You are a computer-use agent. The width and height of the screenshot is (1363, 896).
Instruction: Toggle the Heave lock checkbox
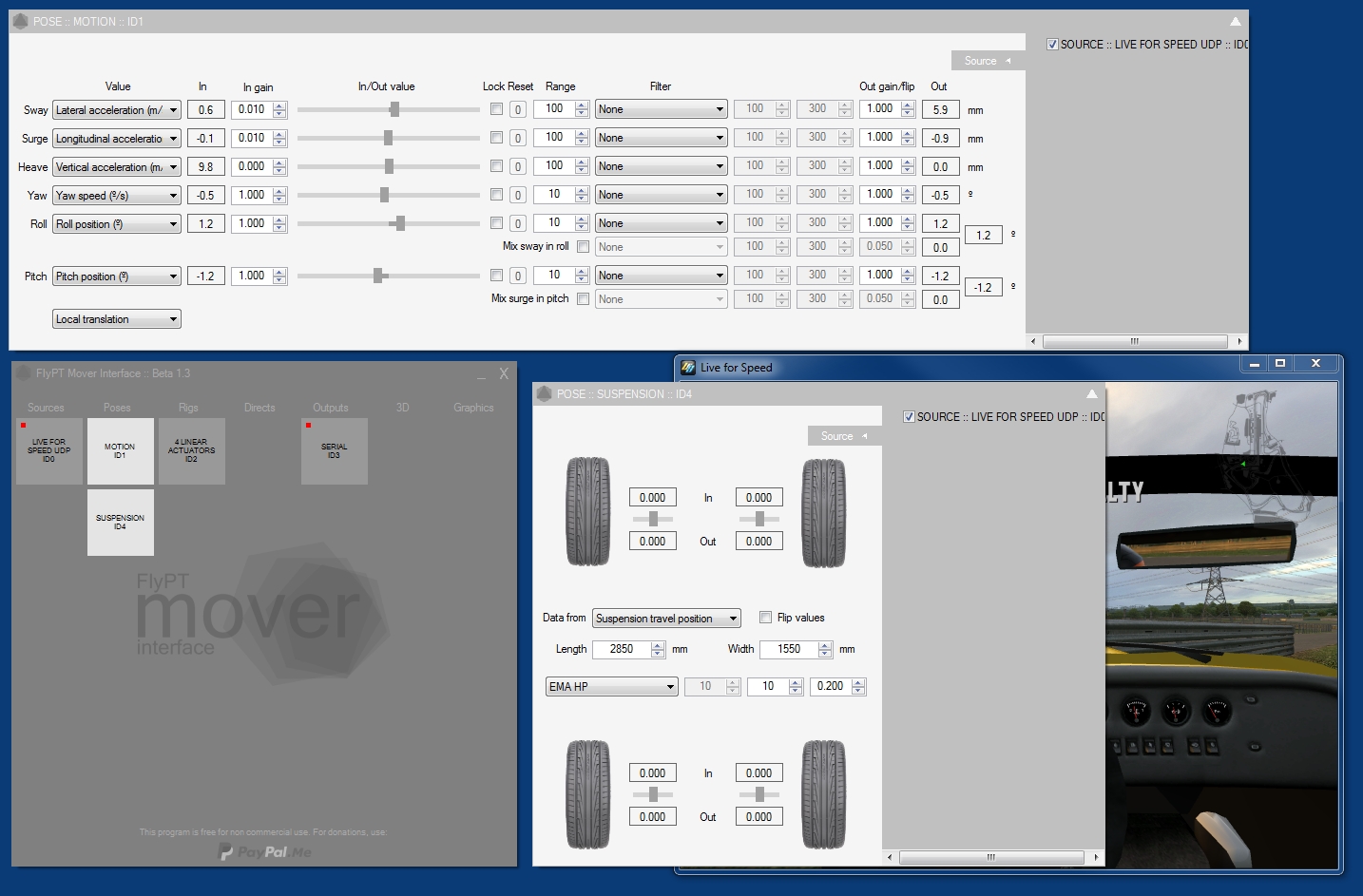click(496, 166)
